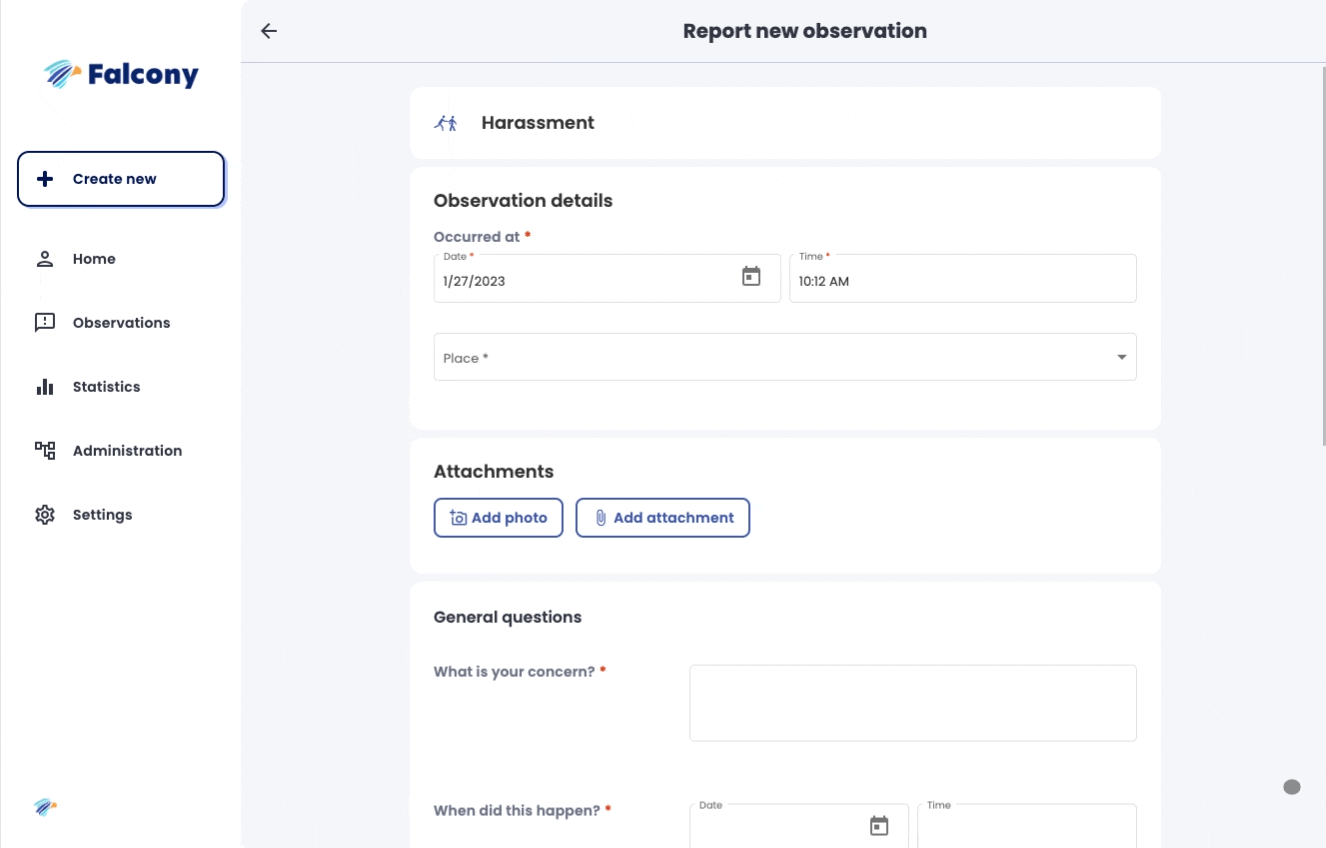Click the Date field under When did this happen
Screen dimensions: 1326x848
799,826
